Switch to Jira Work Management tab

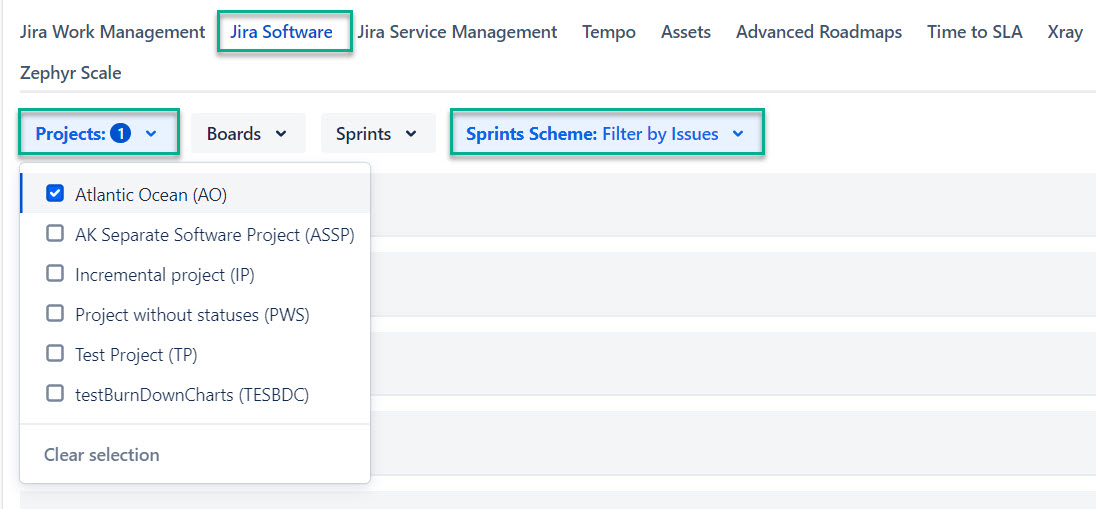pyautogui.click(x=112, y=32)
